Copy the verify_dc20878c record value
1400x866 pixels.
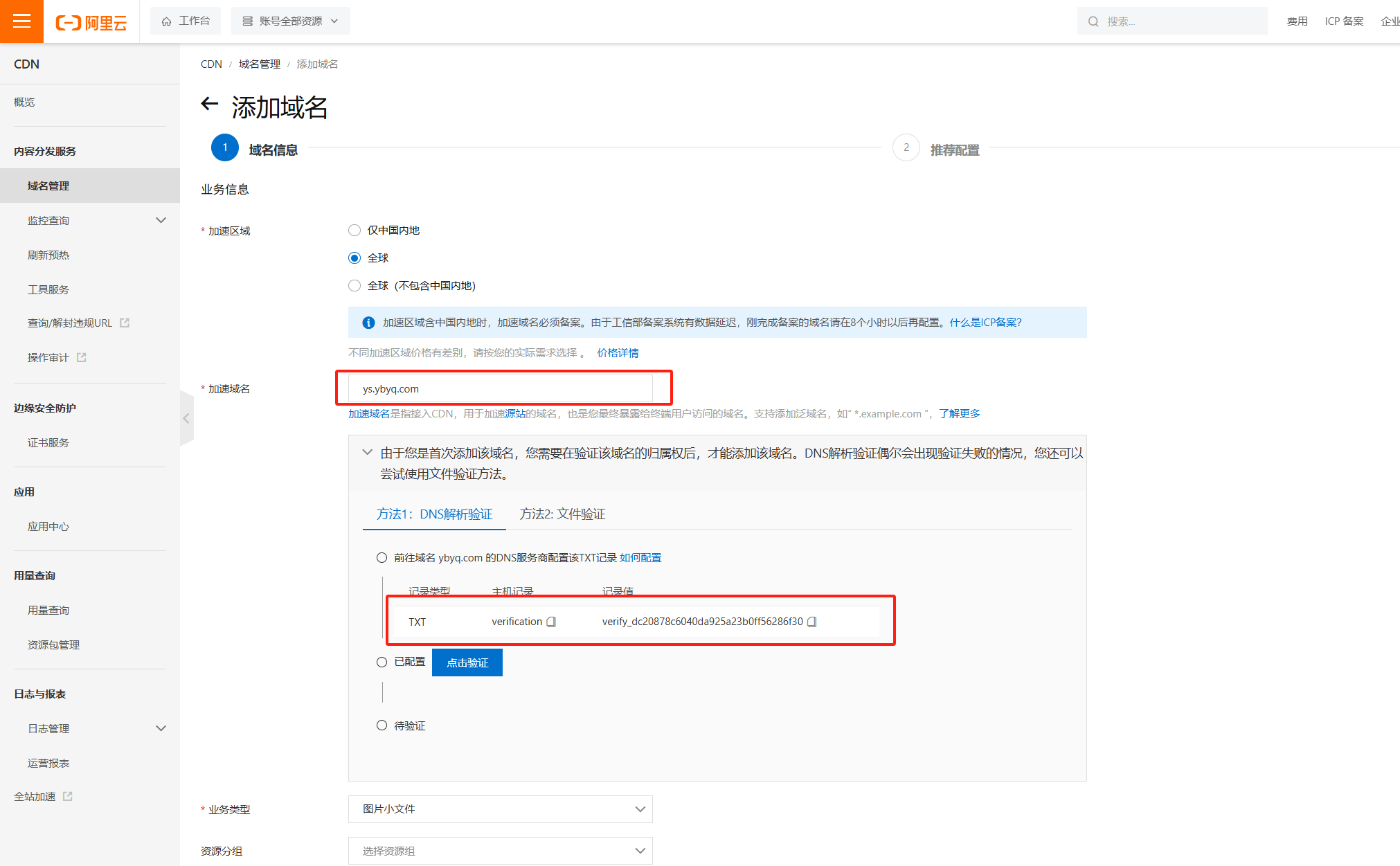812,622
